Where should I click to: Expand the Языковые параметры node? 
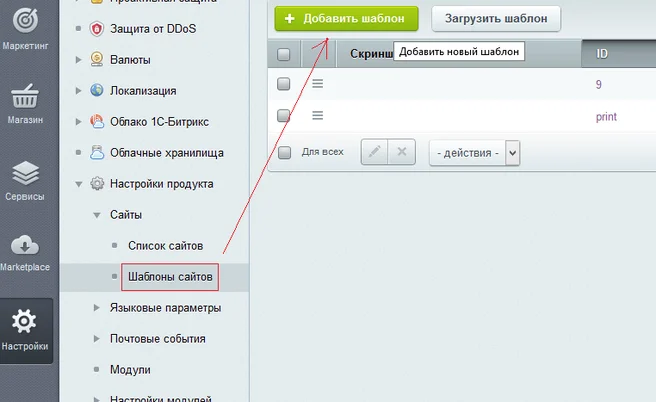[97, 308]
